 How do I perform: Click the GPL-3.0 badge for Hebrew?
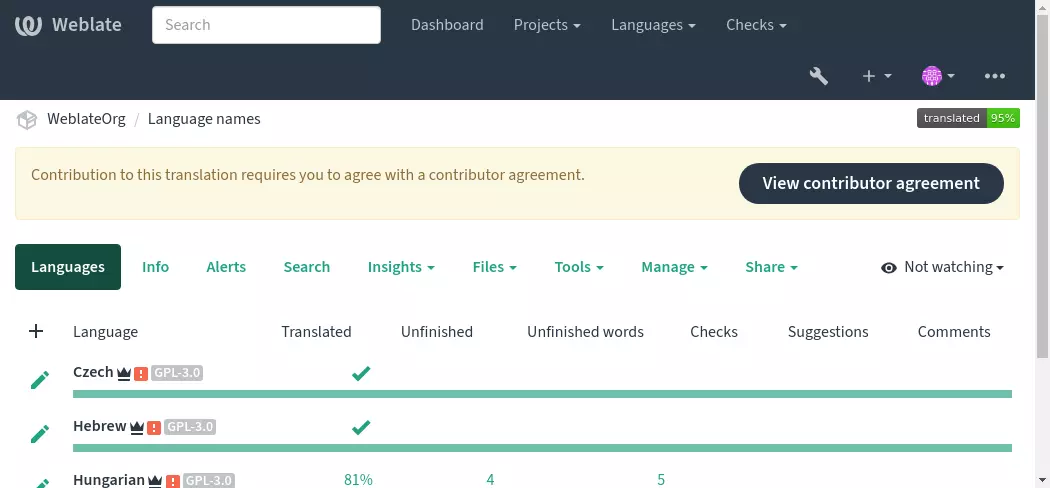tap(190, 426)
